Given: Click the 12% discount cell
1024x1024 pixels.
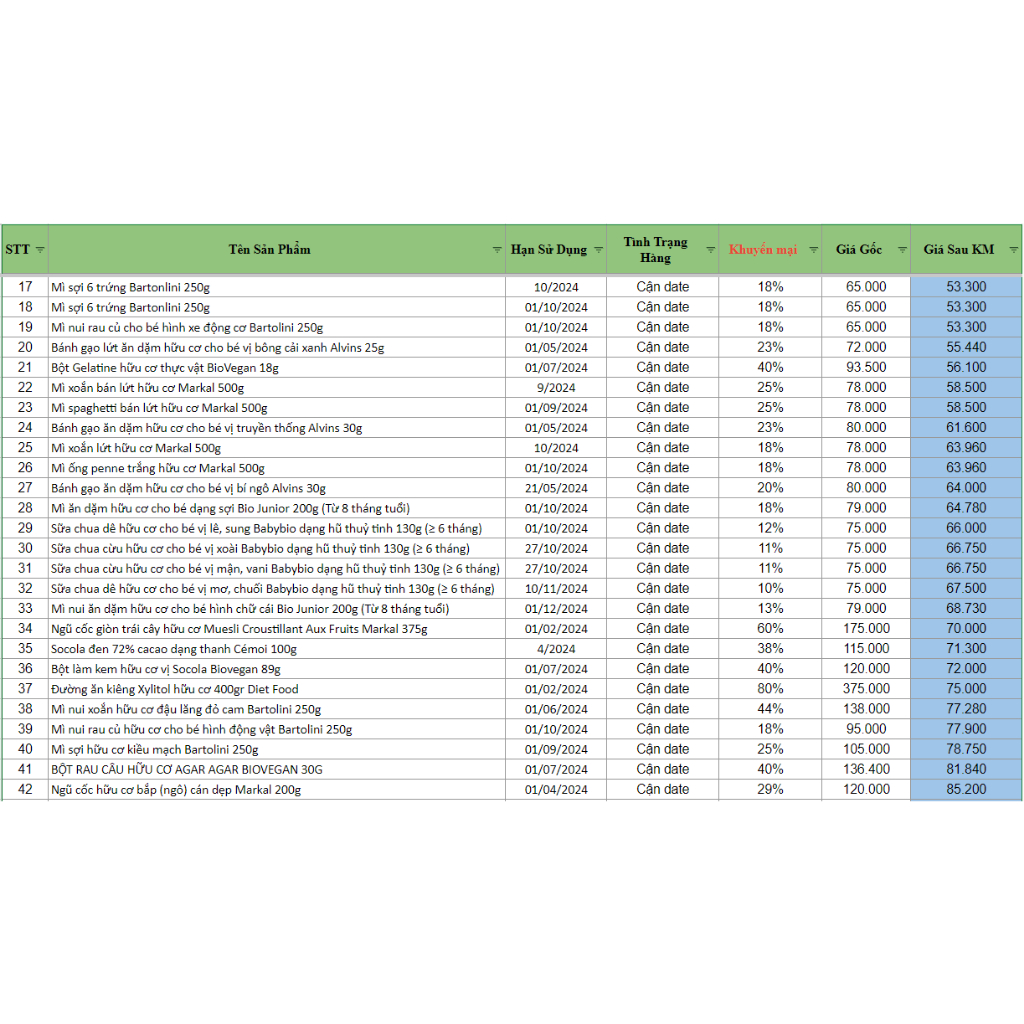Looking at the screenshot, I should tap(770, 528).
